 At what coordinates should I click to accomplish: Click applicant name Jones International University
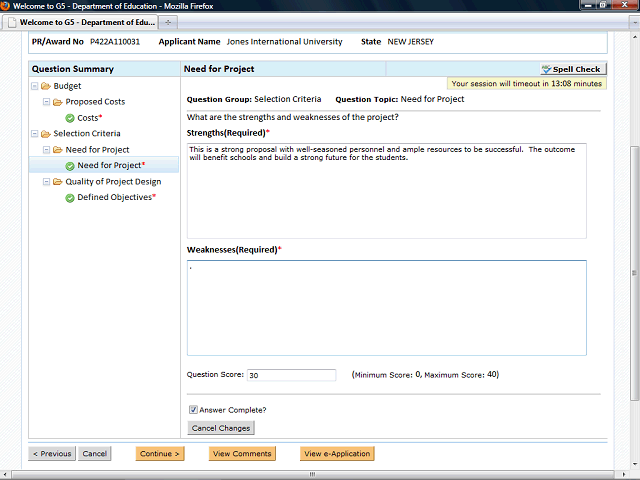point(284,42)
